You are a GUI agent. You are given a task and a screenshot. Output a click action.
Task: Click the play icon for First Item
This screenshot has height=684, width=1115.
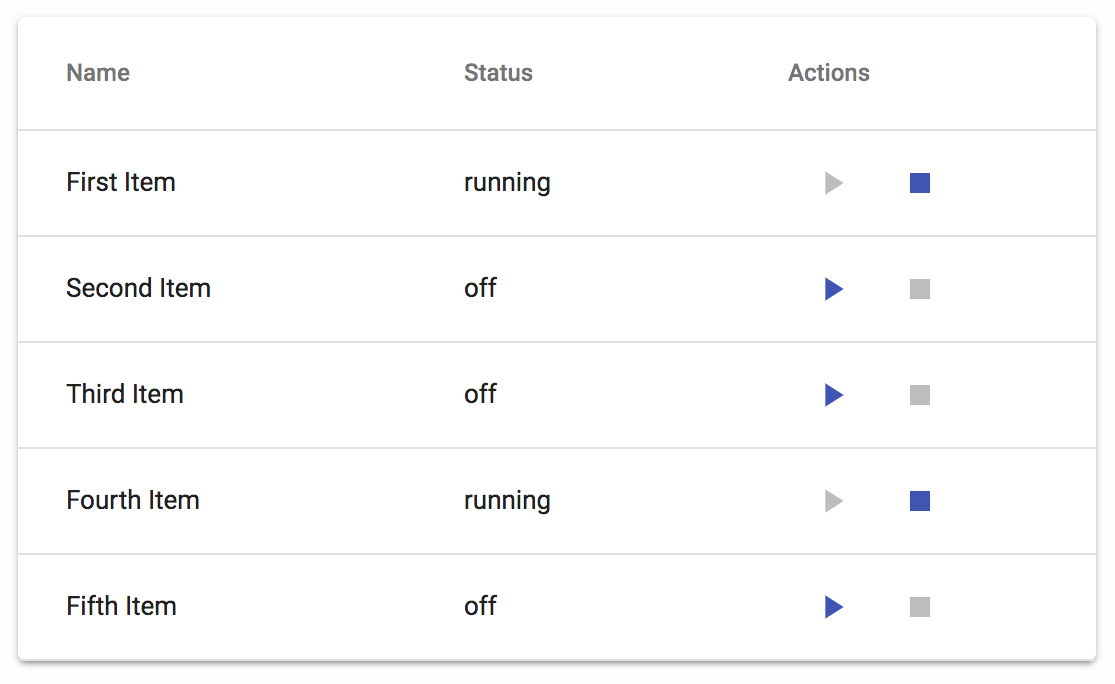833,183
